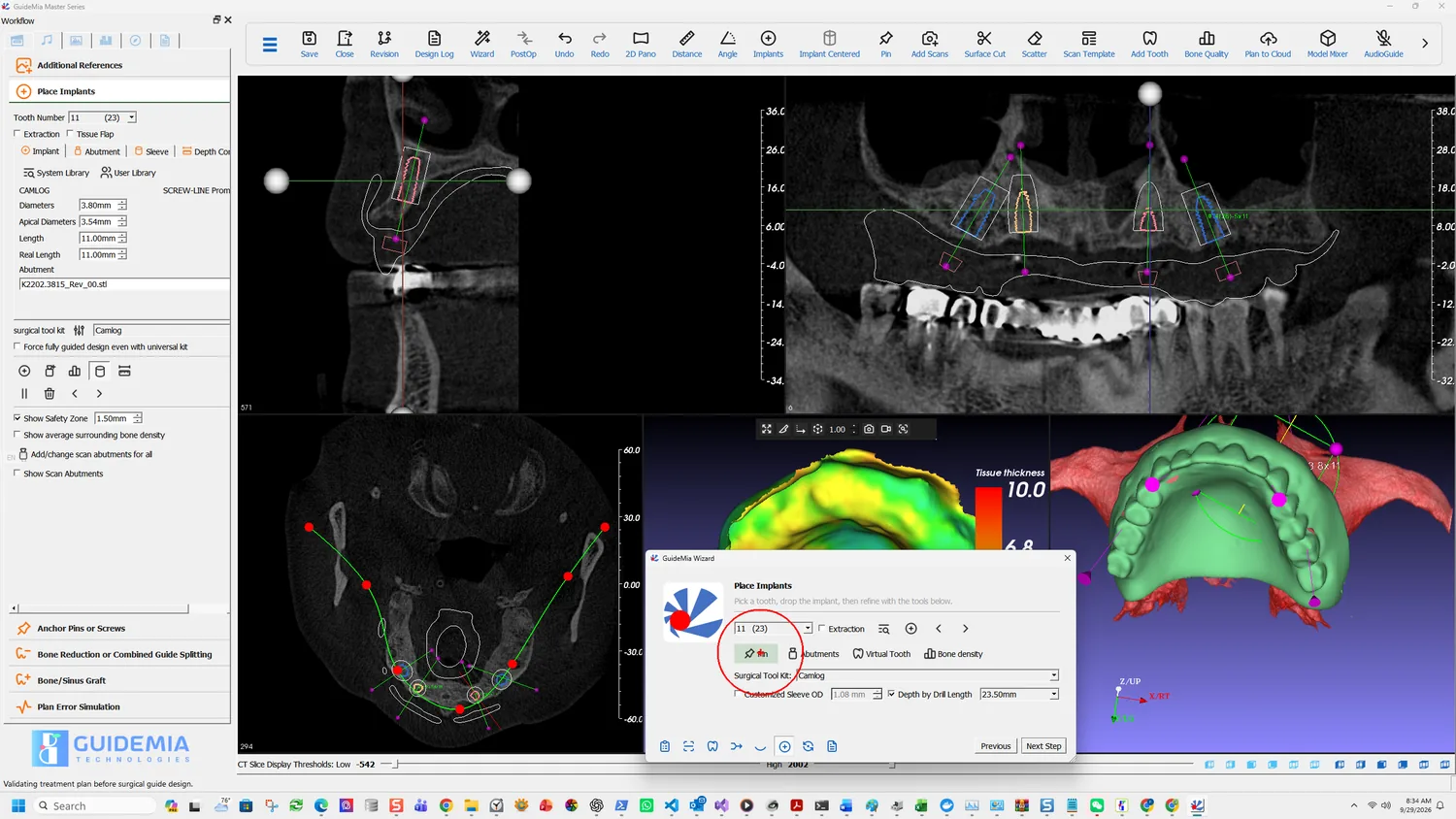Image resolution: width=1456 pixels, height=819 pixels.
Task: Select the Scatter tool
Action: (1035, 44)
